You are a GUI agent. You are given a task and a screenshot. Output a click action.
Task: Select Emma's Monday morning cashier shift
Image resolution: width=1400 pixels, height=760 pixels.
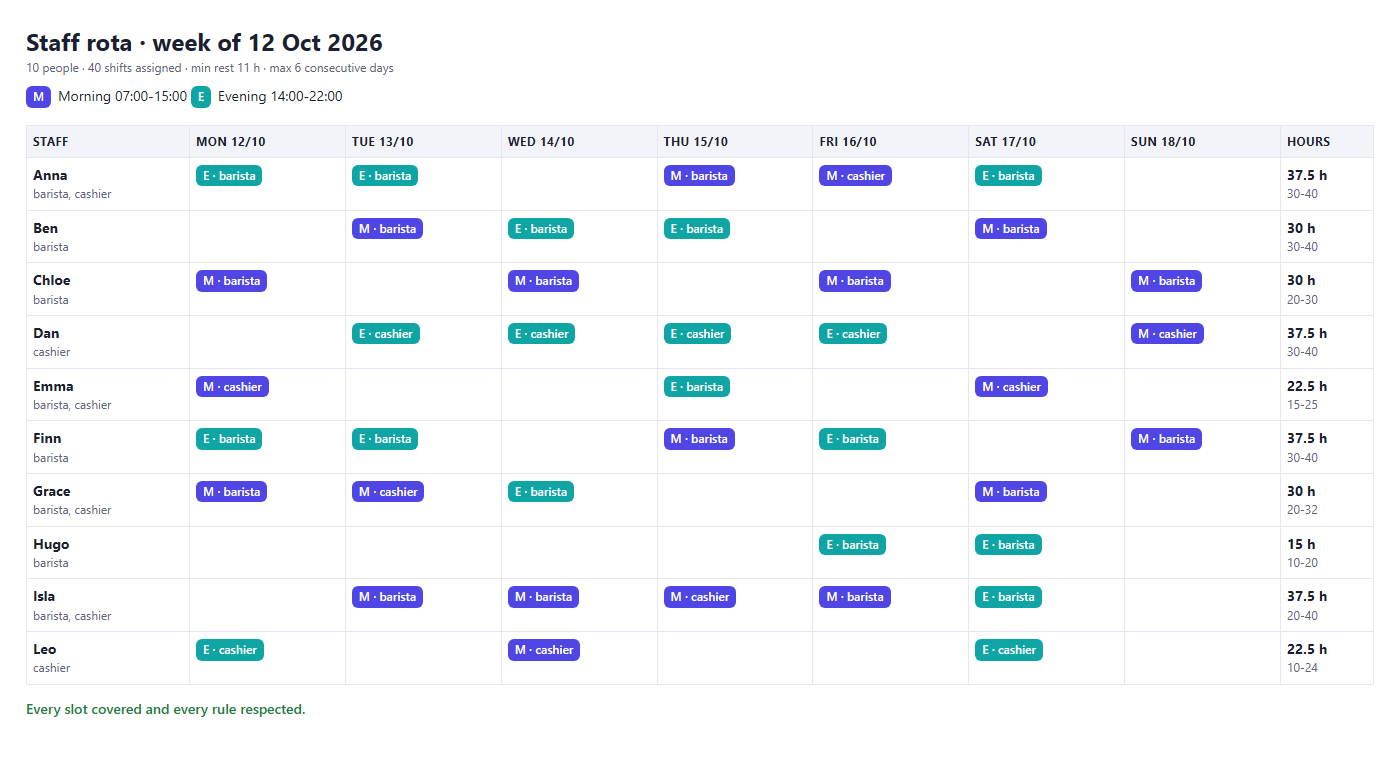(232, 387)
